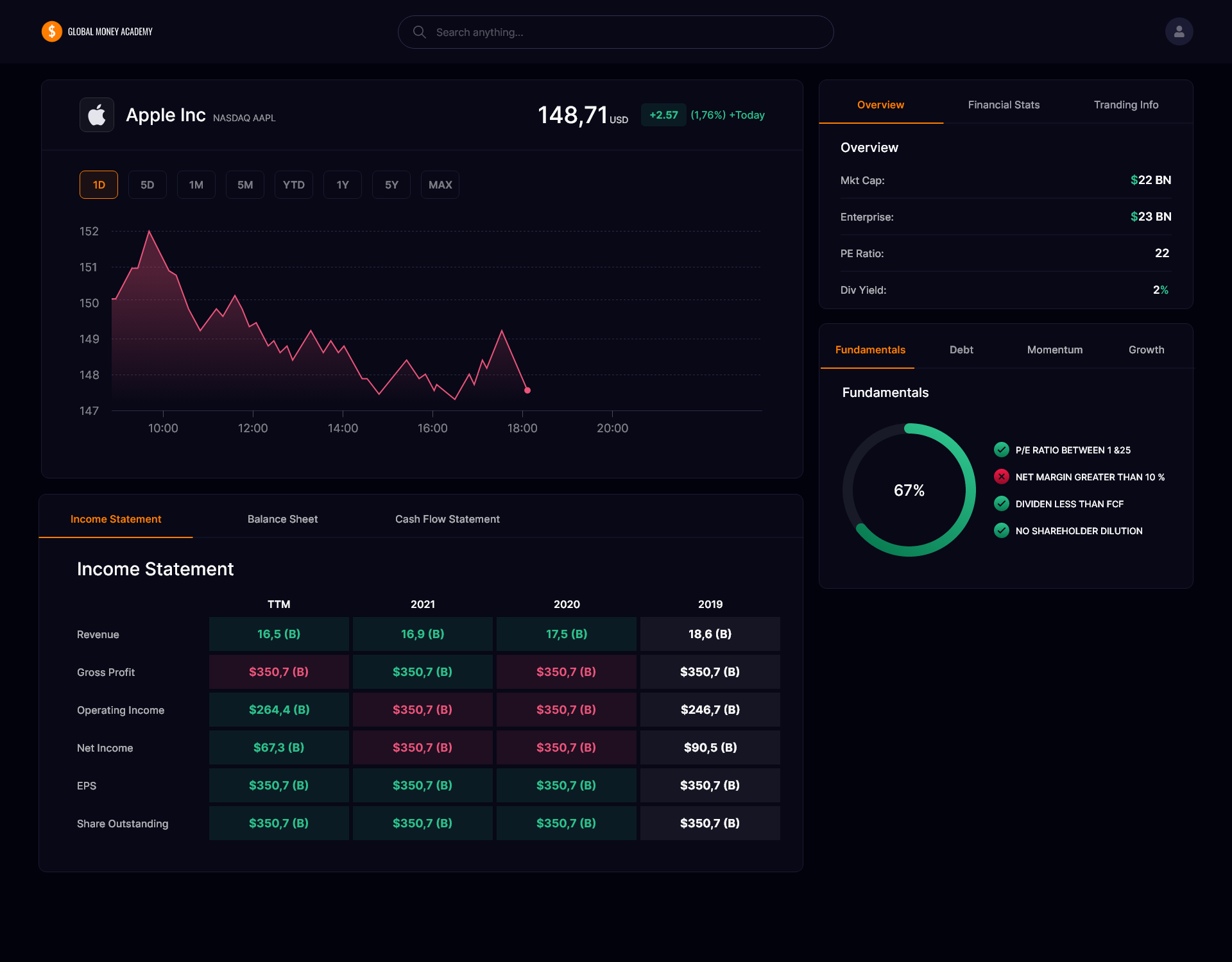Click the red X beside NET MARGIN GREATER THAN 10 %
The width and height of the screenshot is (1232, 962).
click(1002, 477)
